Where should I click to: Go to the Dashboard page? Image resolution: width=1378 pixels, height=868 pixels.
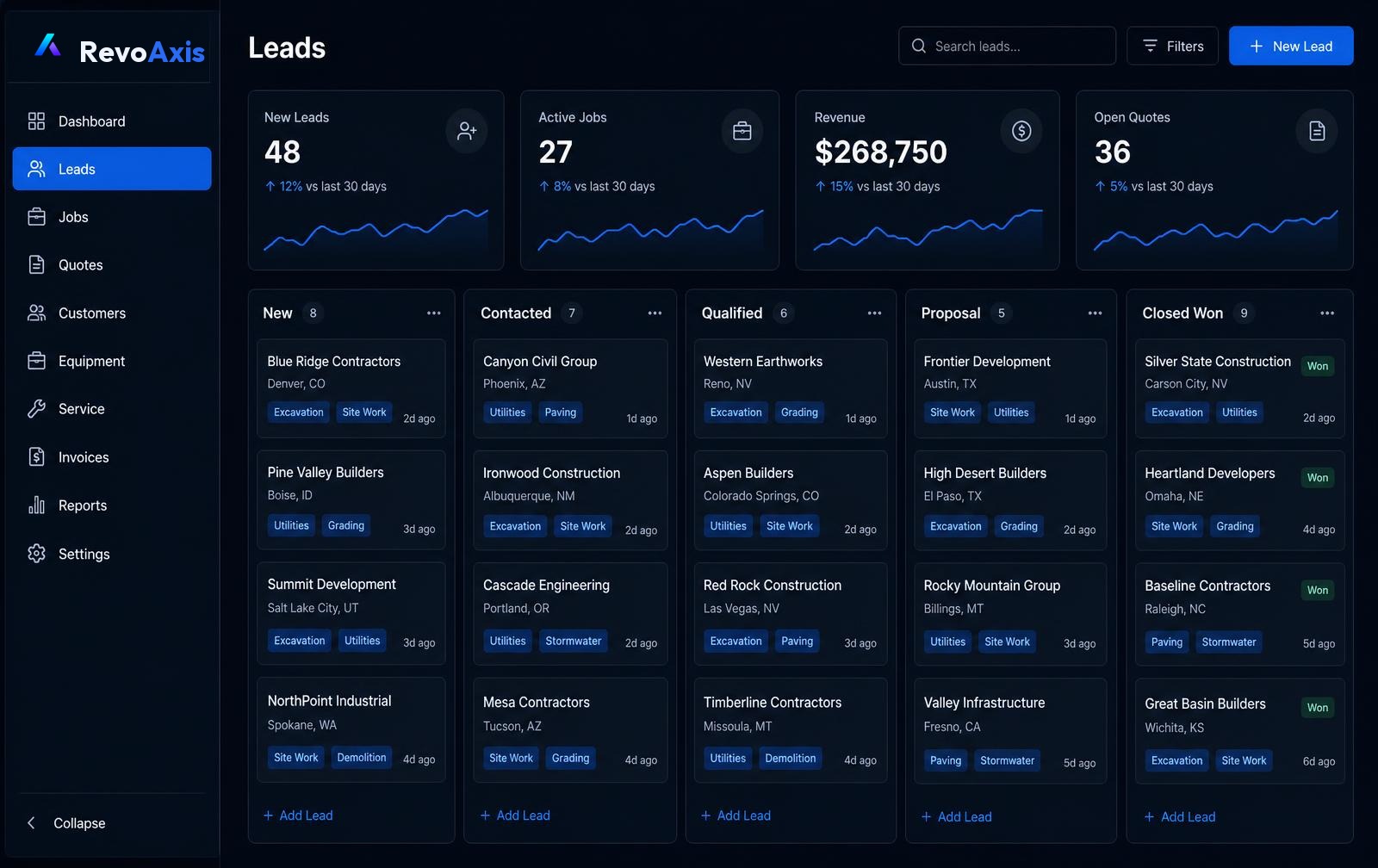click(112, 121)
